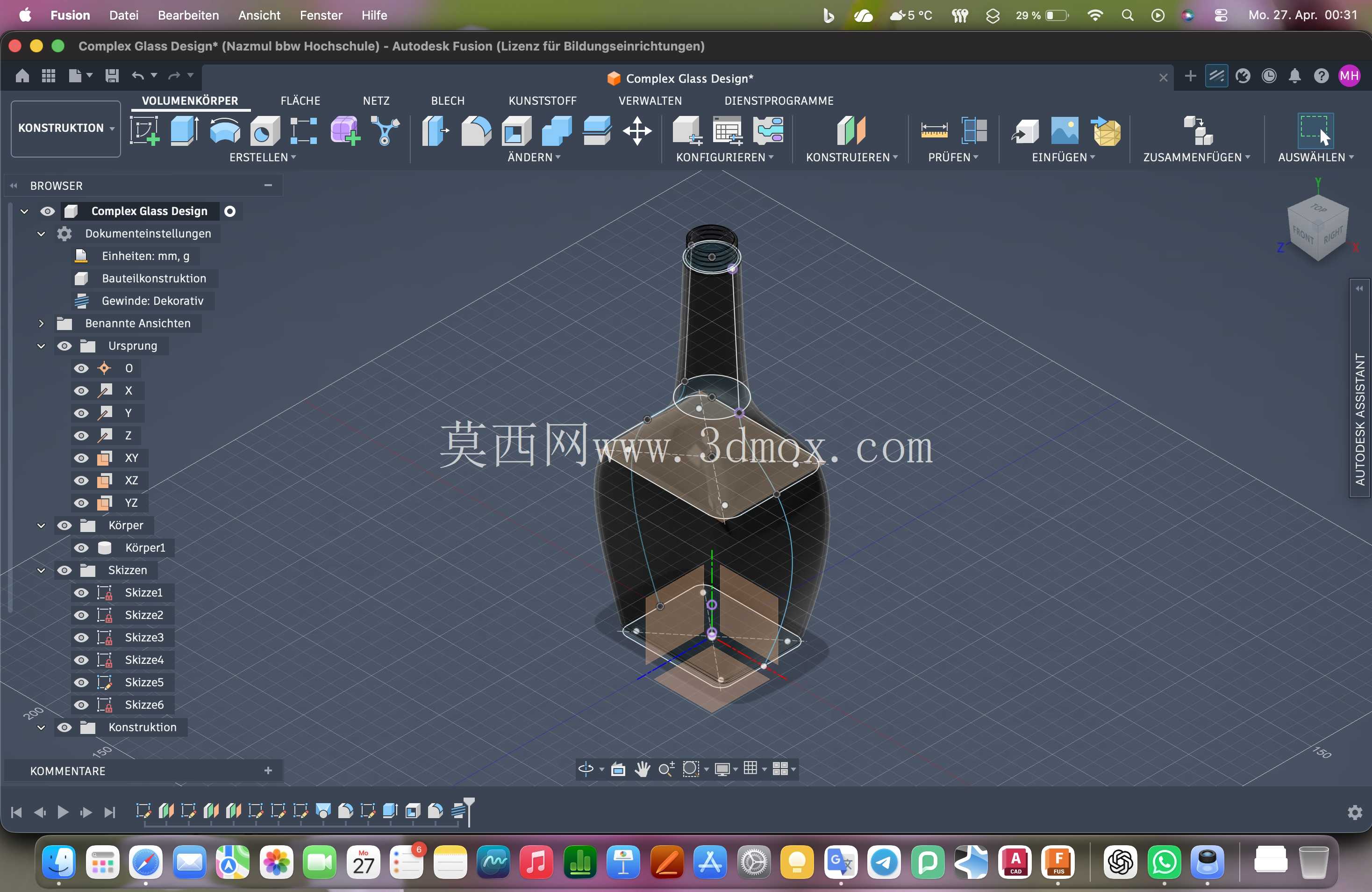1372x892 pixels.
Task: Choose the Revolve tool in toolbar
Action: click(x=224, y=130)
